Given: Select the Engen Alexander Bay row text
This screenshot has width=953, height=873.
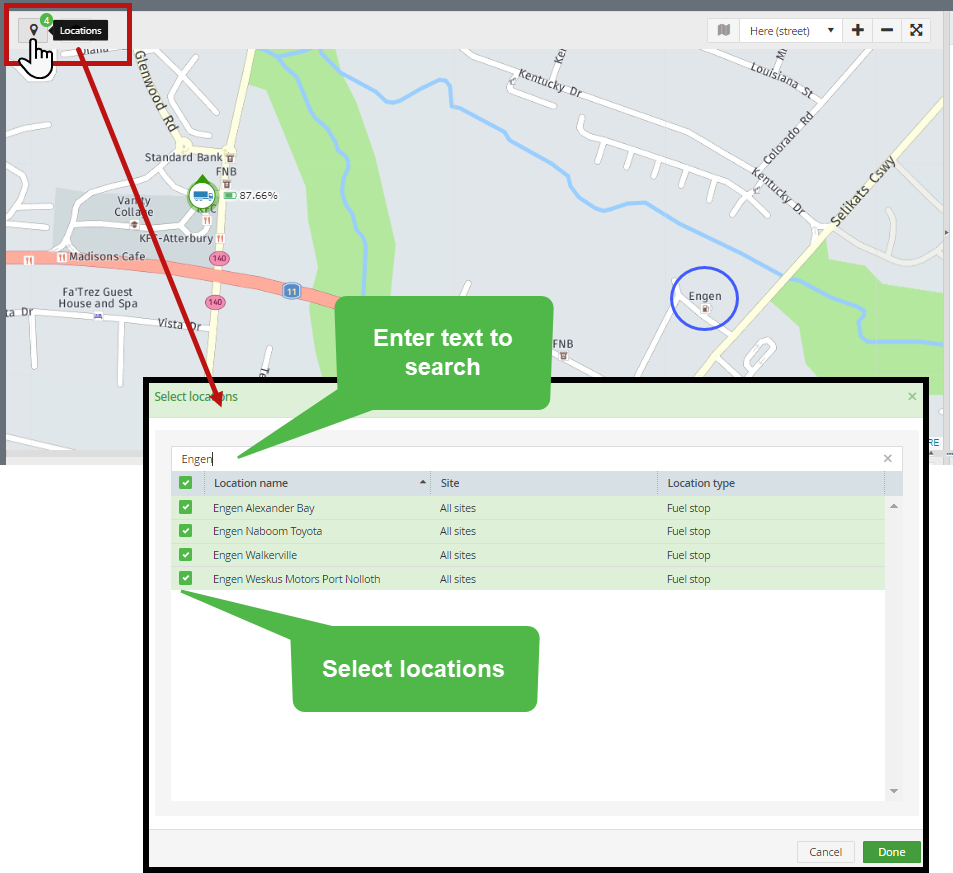Looking at the screenshot, I should [264, 508].
